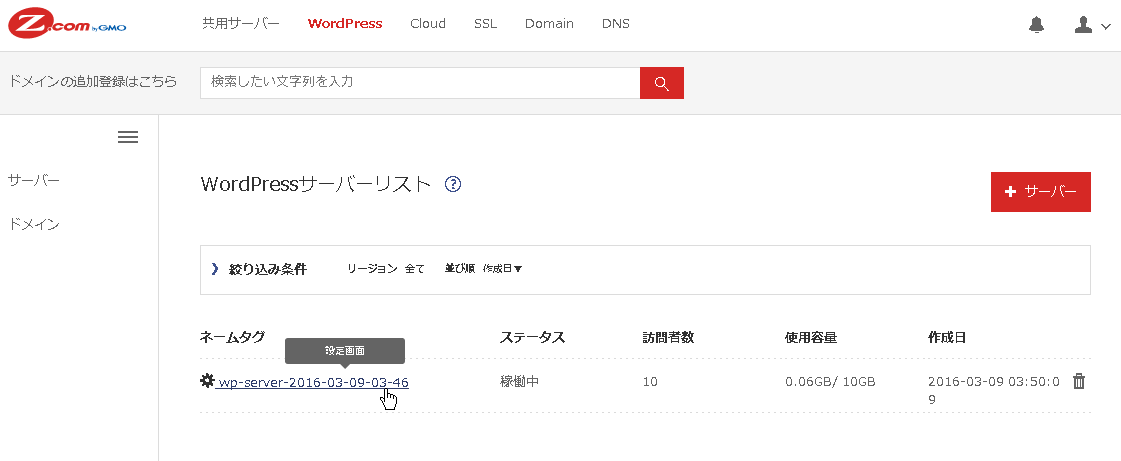The height and width of the screenshot is (461, 1121).
Task: Open the DNS tab
Action: point(616,24)
